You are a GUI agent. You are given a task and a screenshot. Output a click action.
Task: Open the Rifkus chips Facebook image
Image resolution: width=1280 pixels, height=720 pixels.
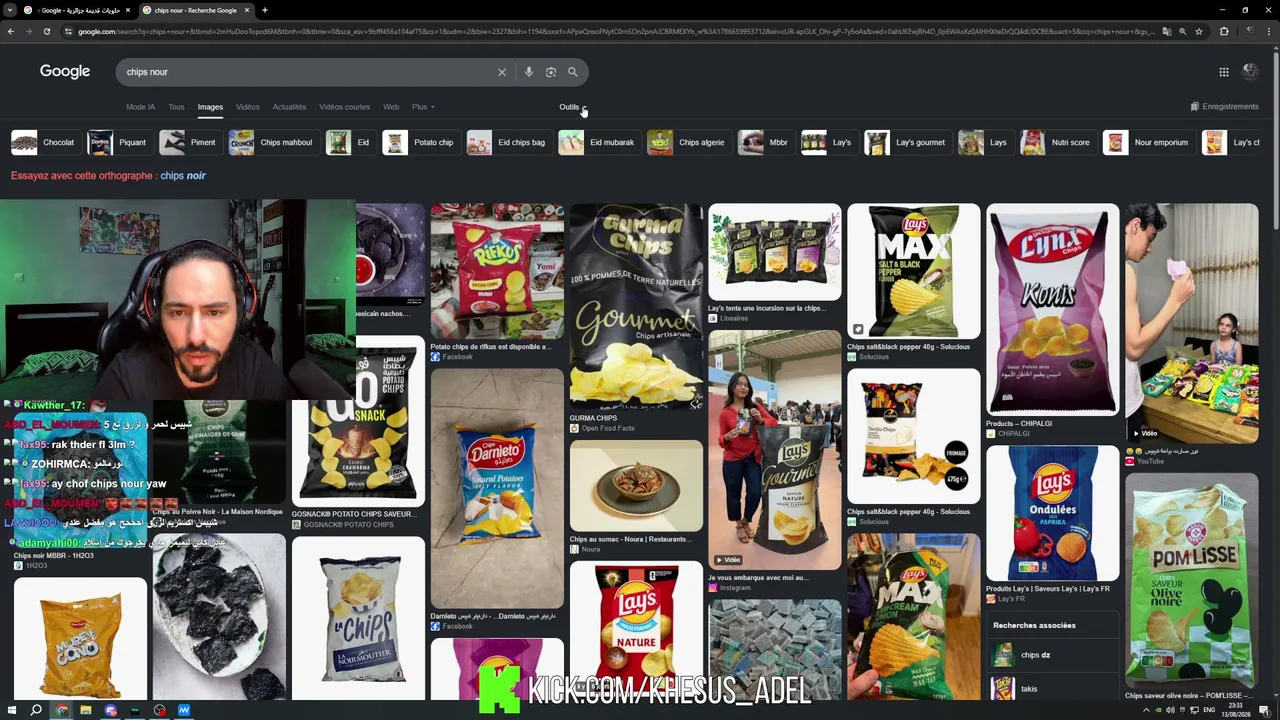coord(497,272)
